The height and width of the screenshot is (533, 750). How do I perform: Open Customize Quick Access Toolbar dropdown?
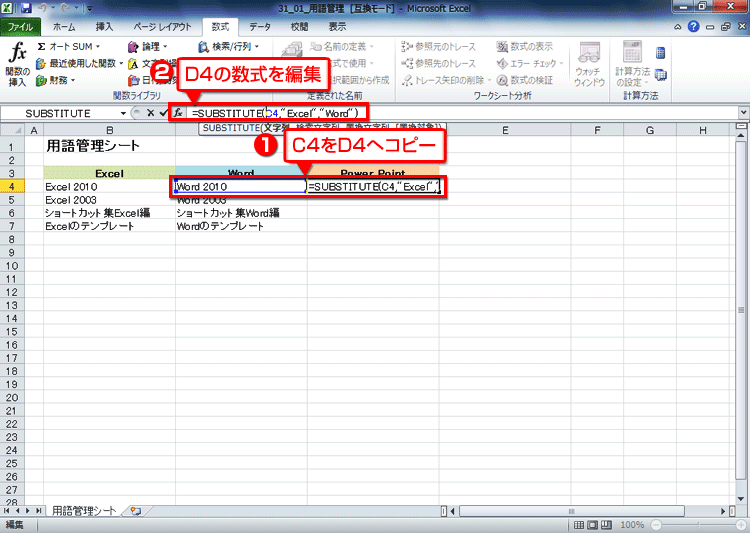tap(90, 9)
